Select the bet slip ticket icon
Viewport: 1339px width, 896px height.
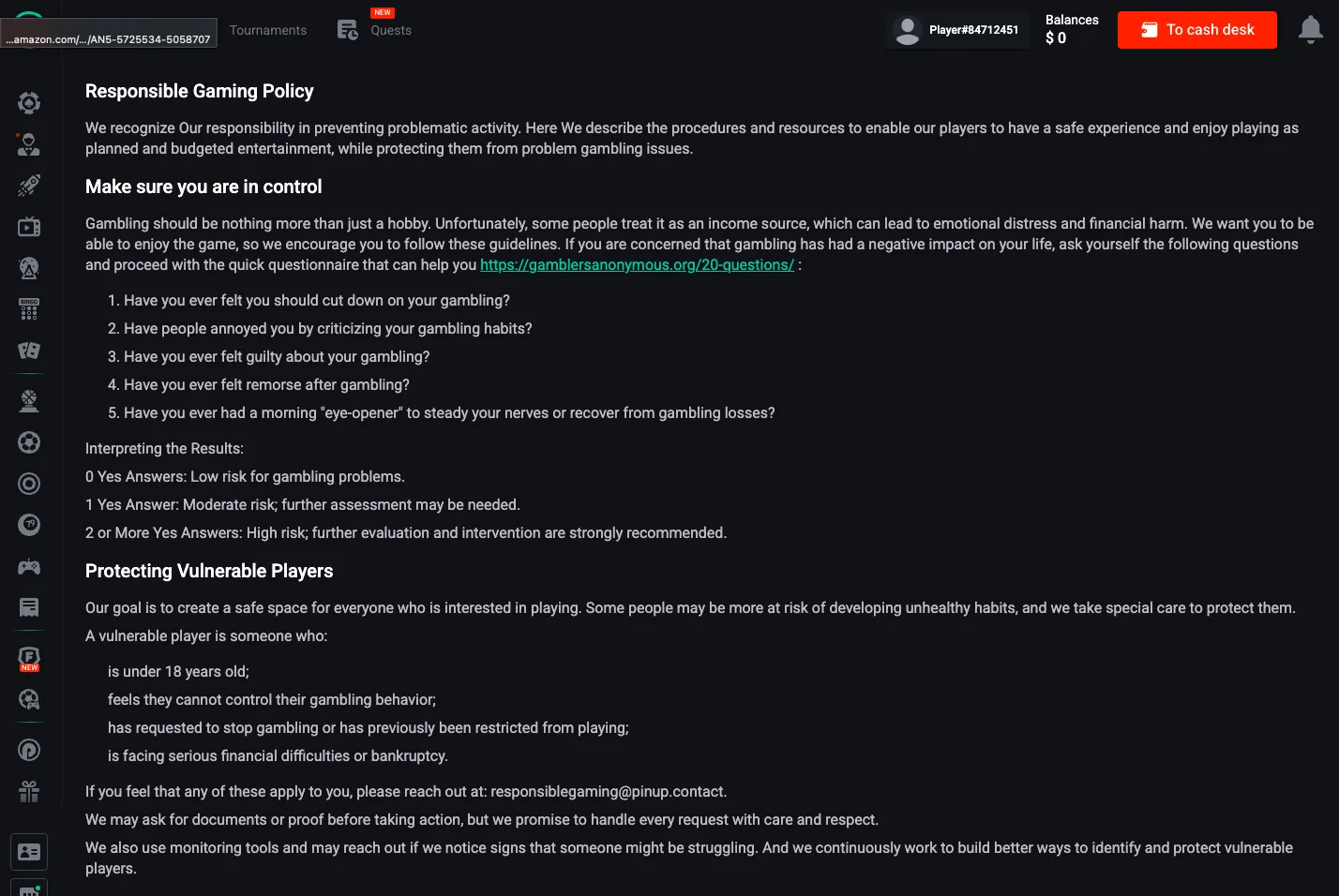point(28,607)
